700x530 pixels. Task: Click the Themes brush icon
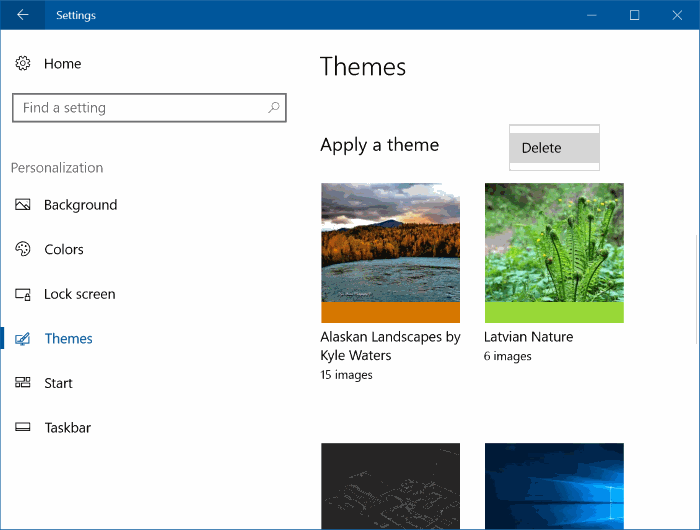pyautogui.click(x=23, y=339)
